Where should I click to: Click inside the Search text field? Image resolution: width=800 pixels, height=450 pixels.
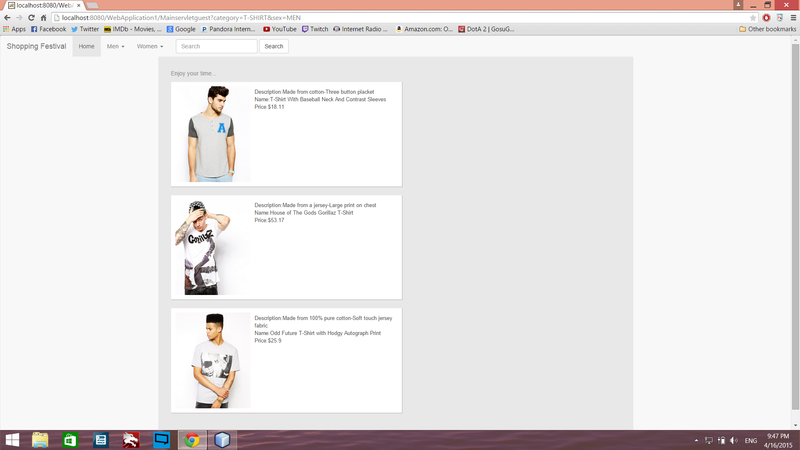tap(217, 46)
